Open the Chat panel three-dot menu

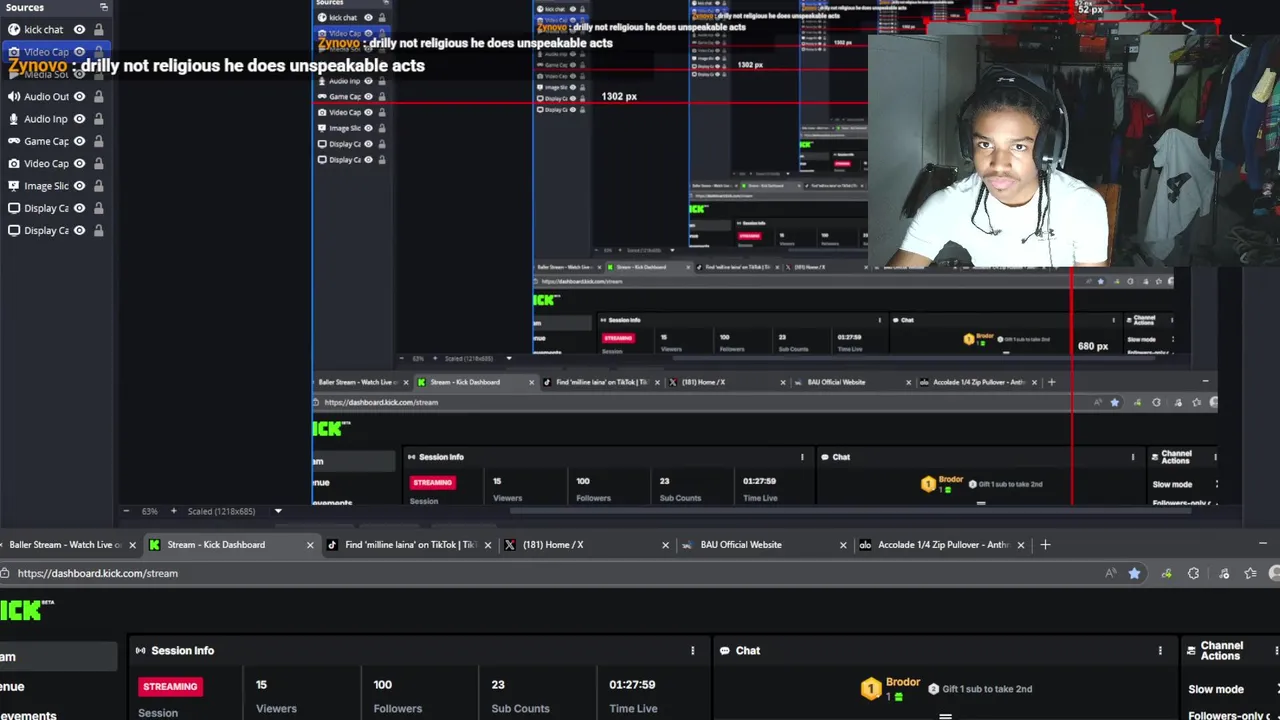pyautogui.click(x=1160, y=650)
